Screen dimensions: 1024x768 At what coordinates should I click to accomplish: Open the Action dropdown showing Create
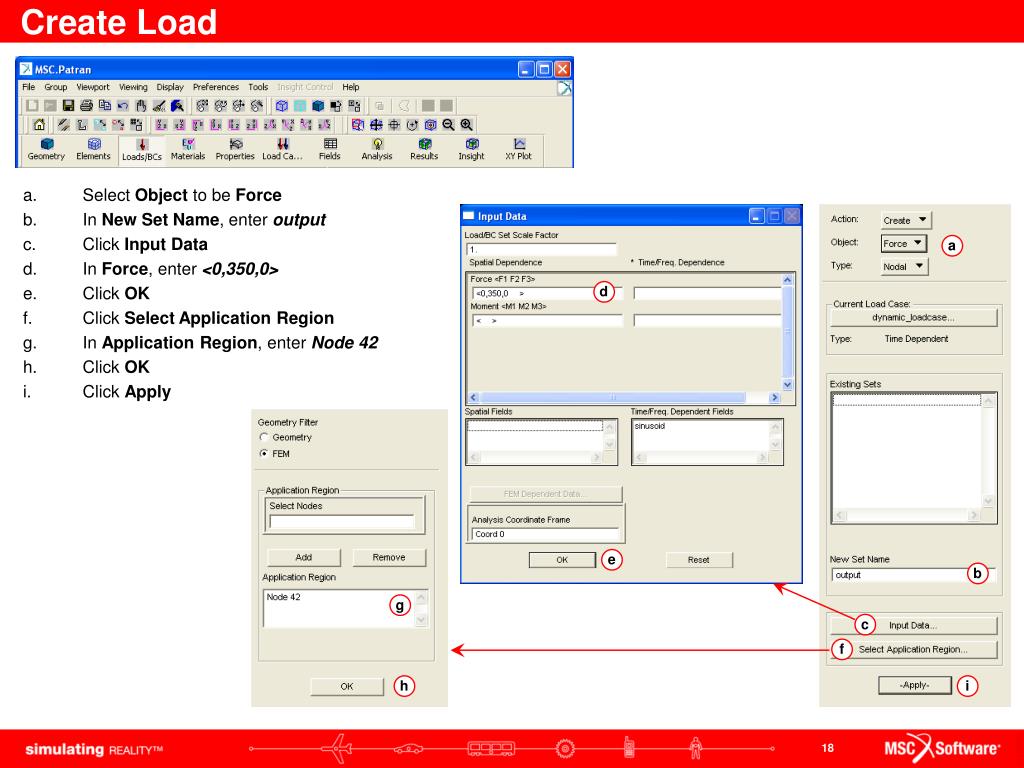coord(905,220)
